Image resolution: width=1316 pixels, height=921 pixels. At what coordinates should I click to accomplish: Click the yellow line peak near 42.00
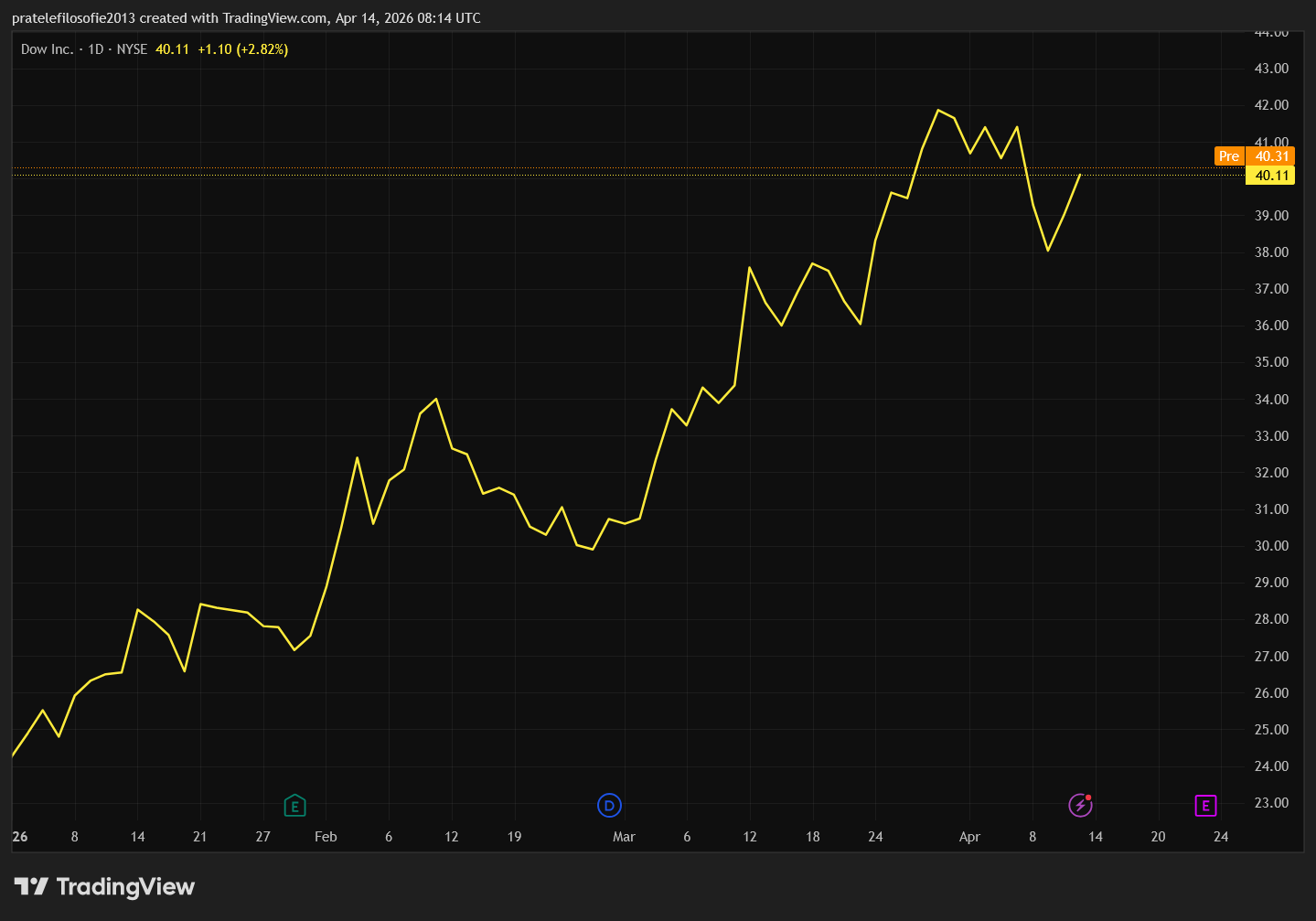938,111
